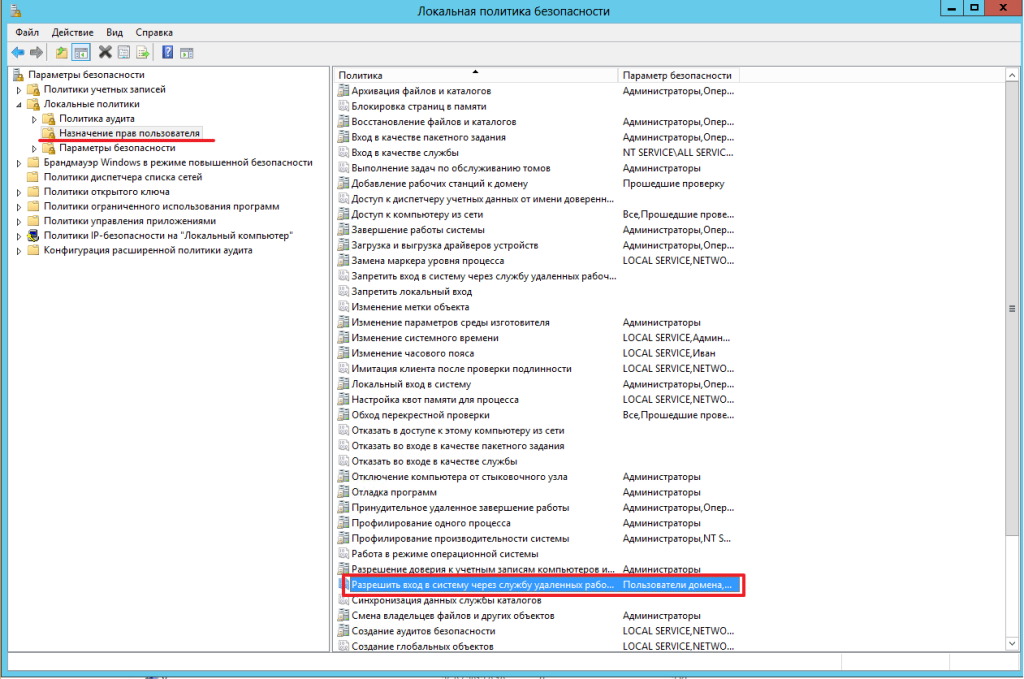Click the Back arrow toolbar icon
This screenshot has height=679, width=1024.
(18, 53)
